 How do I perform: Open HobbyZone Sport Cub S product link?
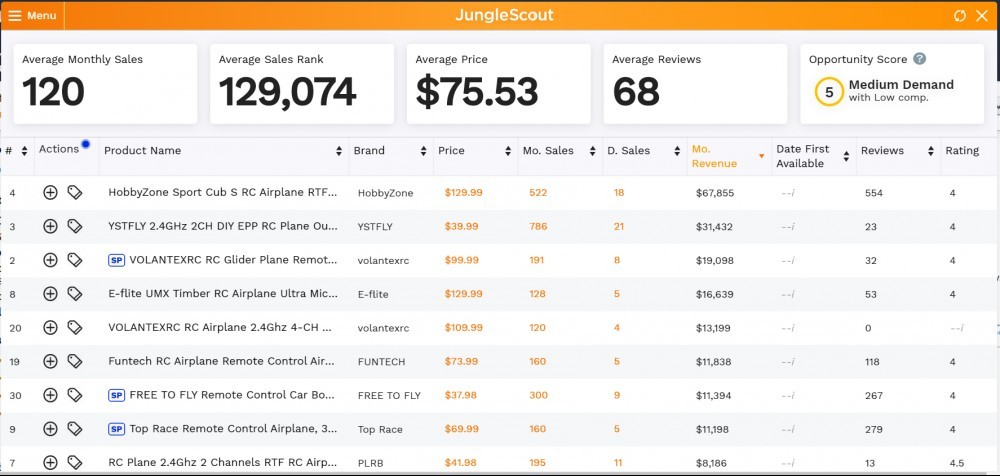click(223, 193)
